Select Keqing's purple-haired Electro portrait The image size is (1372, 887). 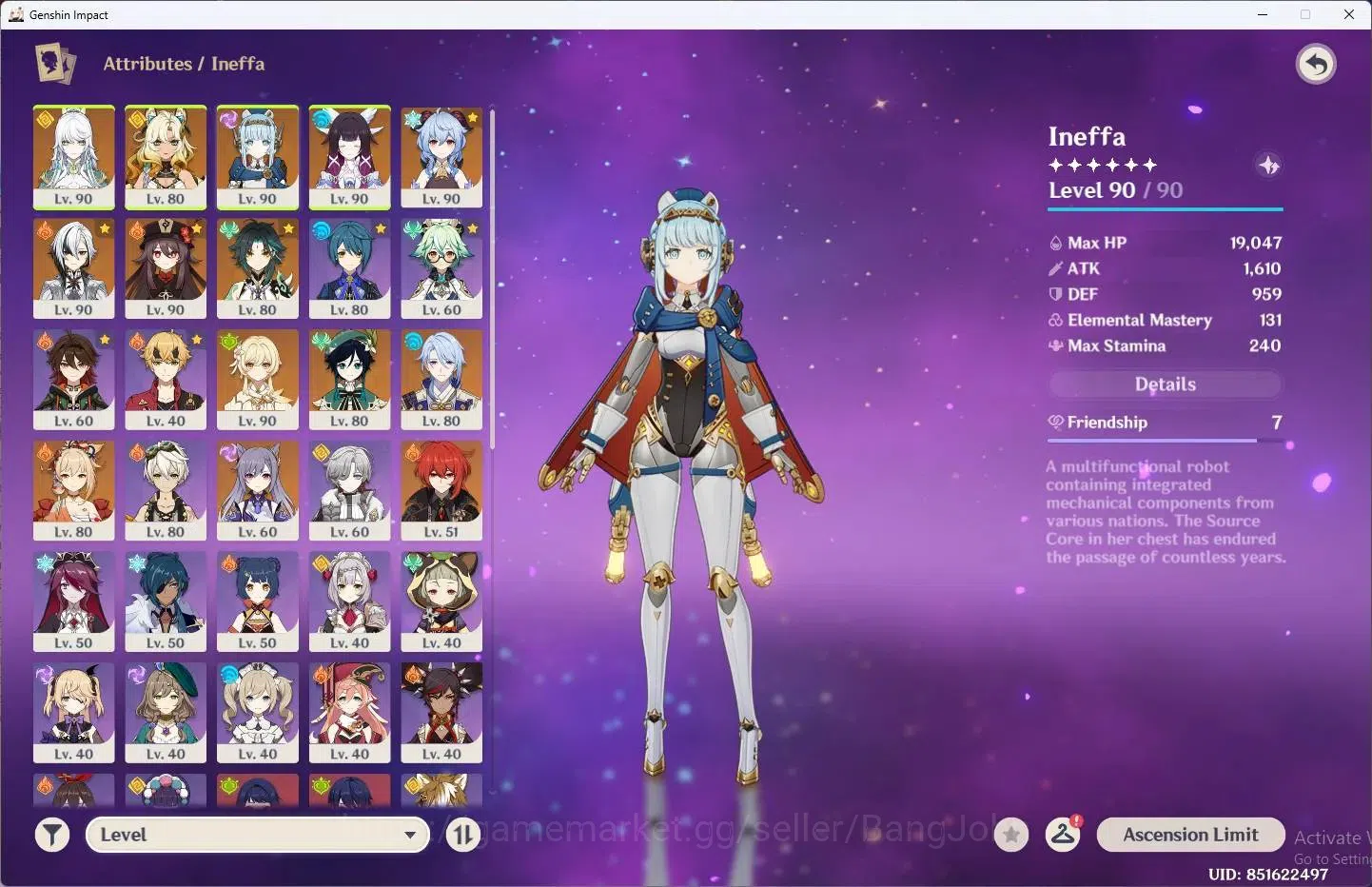[x=258, y=490]
